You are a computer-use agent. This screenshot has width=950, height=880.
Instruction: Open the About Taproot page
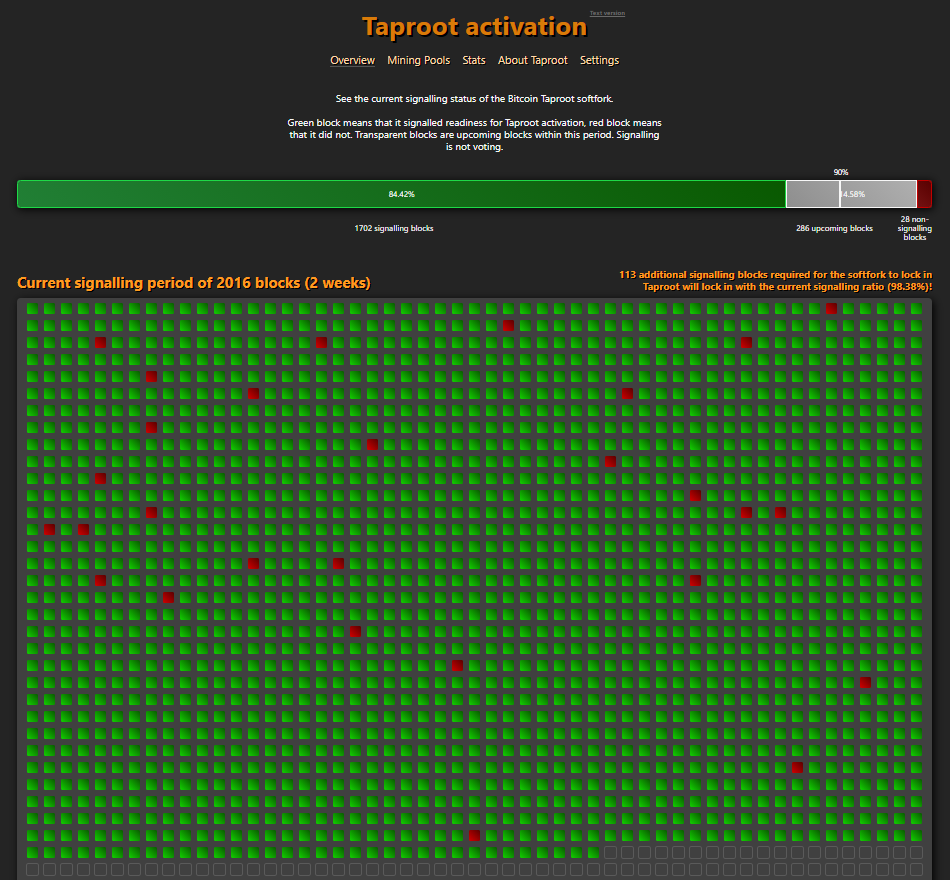533,60
